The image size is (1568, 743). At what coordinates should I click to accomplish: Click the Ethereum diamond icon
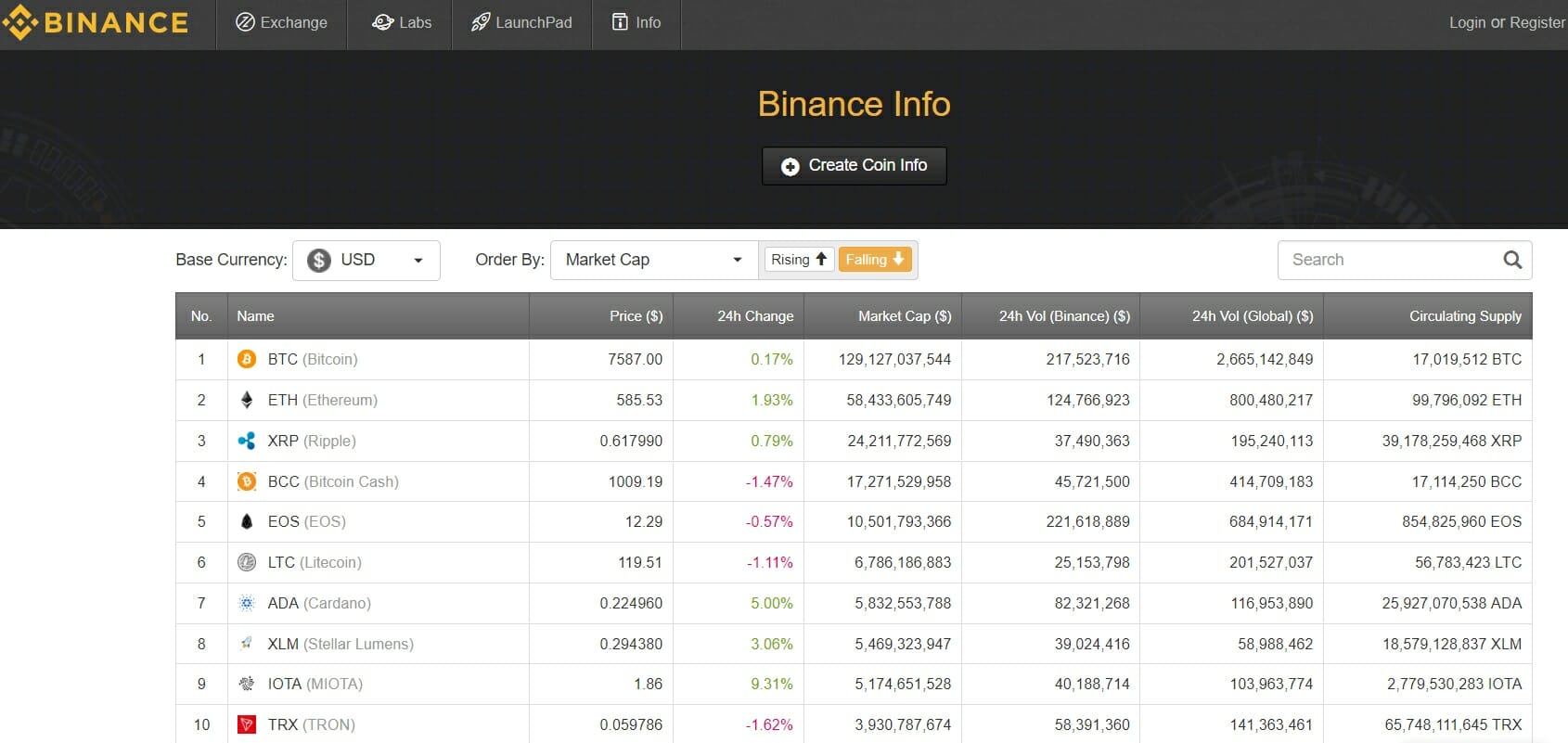pyautogui.click(x=247, y=400)
